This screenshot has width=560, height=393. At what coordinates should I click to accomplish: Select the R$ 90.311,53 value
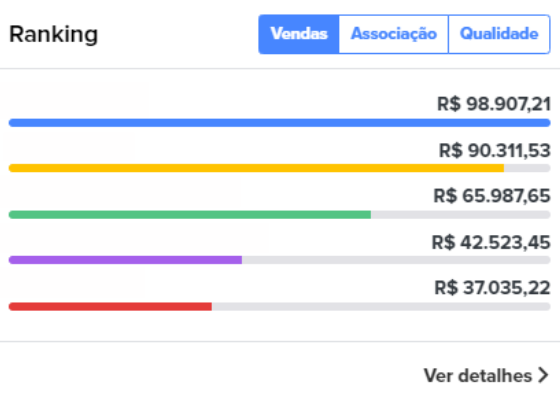495,150
